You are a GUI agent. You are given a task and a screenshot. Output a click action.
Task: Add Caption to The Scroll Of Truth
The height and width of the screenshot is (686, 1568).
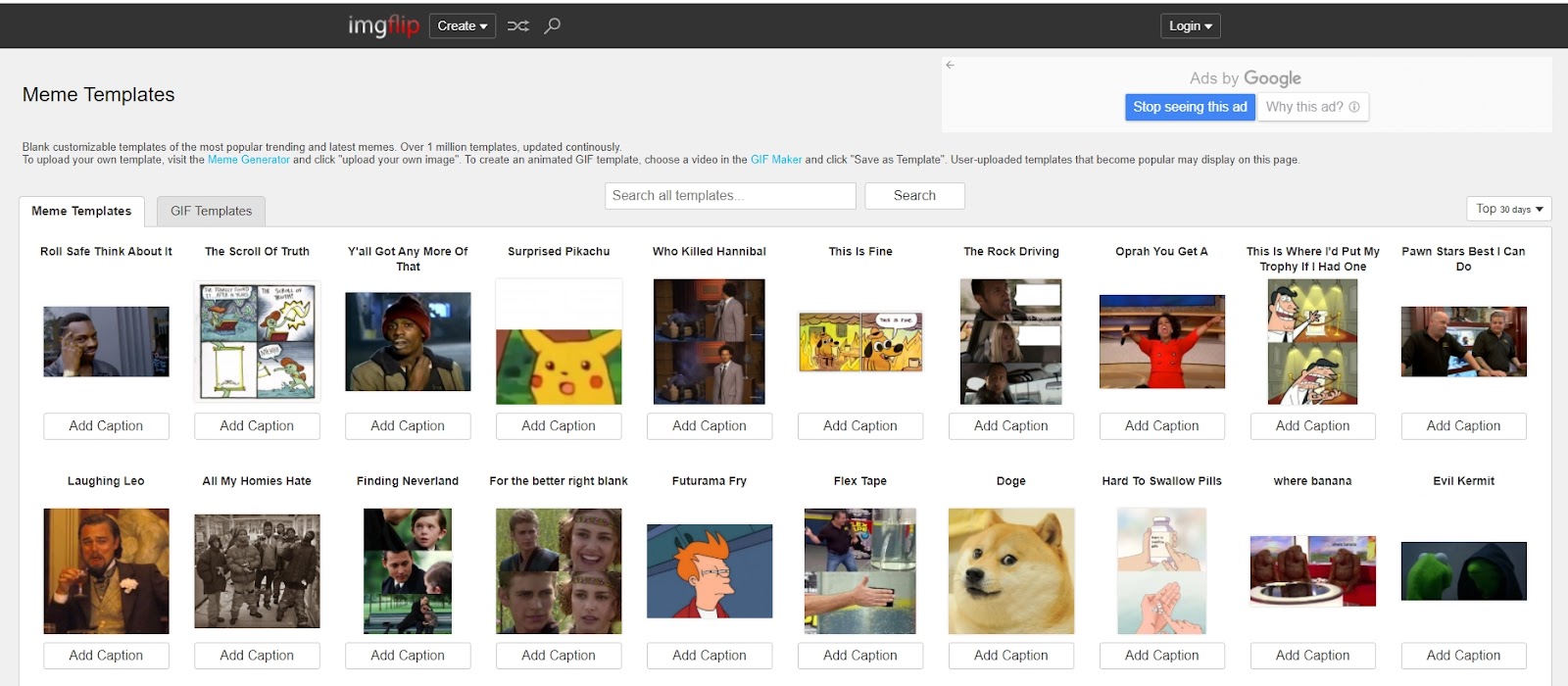[x=257, y=425]
